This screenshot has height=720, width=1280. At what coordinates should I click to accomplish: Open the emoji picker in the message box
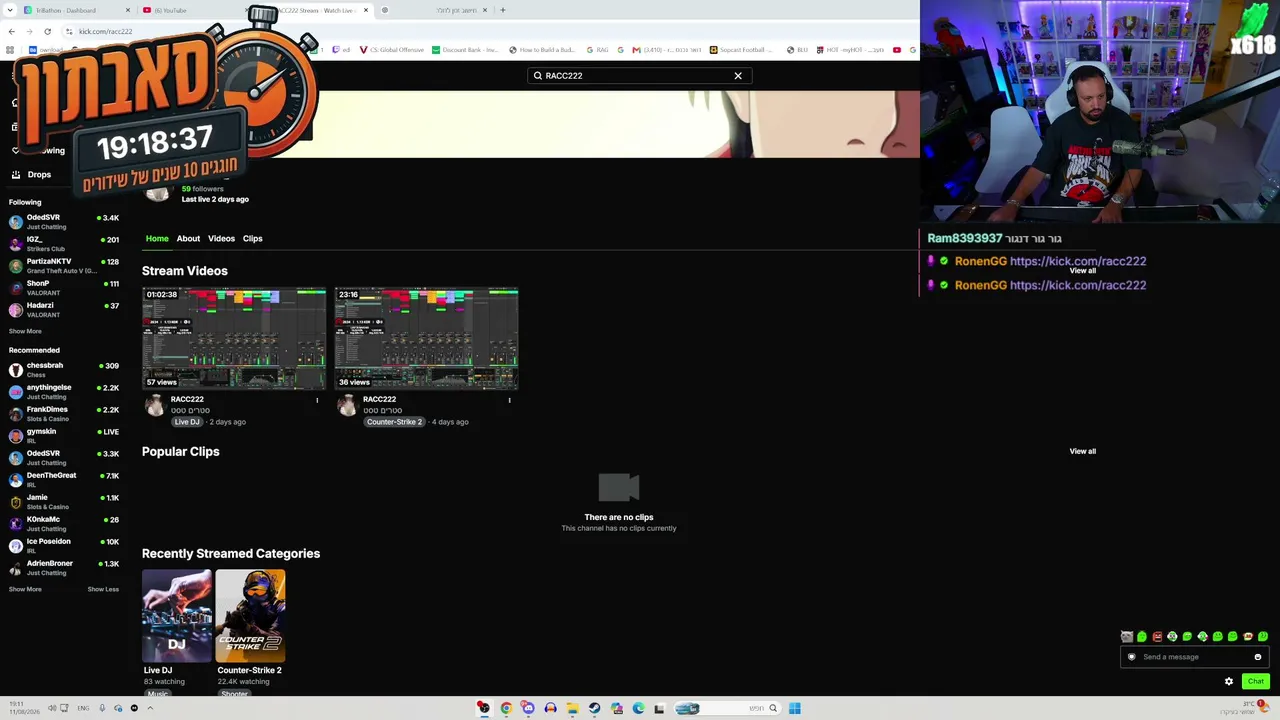tap(1258, 657)
